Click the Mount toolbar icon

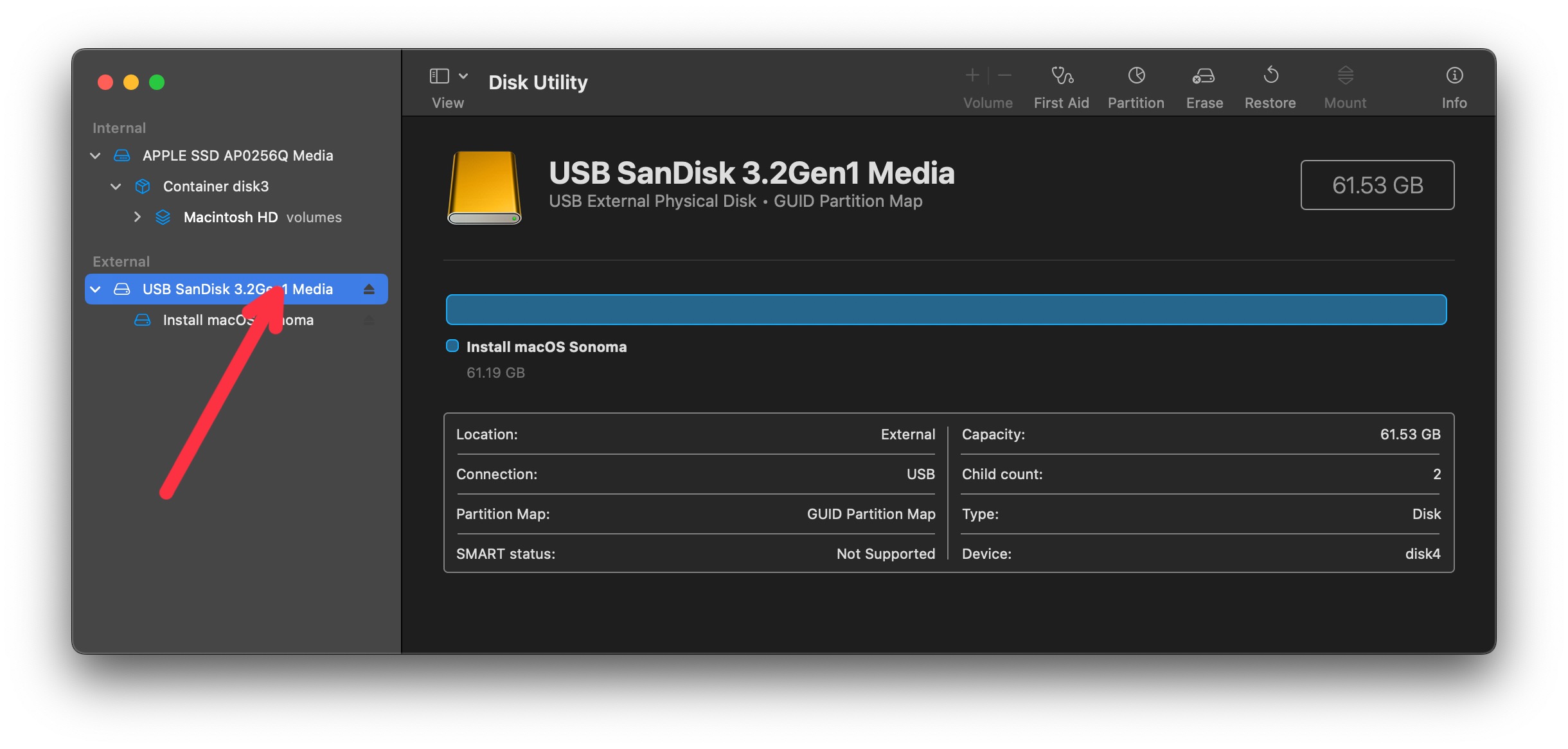(1344, 84)
